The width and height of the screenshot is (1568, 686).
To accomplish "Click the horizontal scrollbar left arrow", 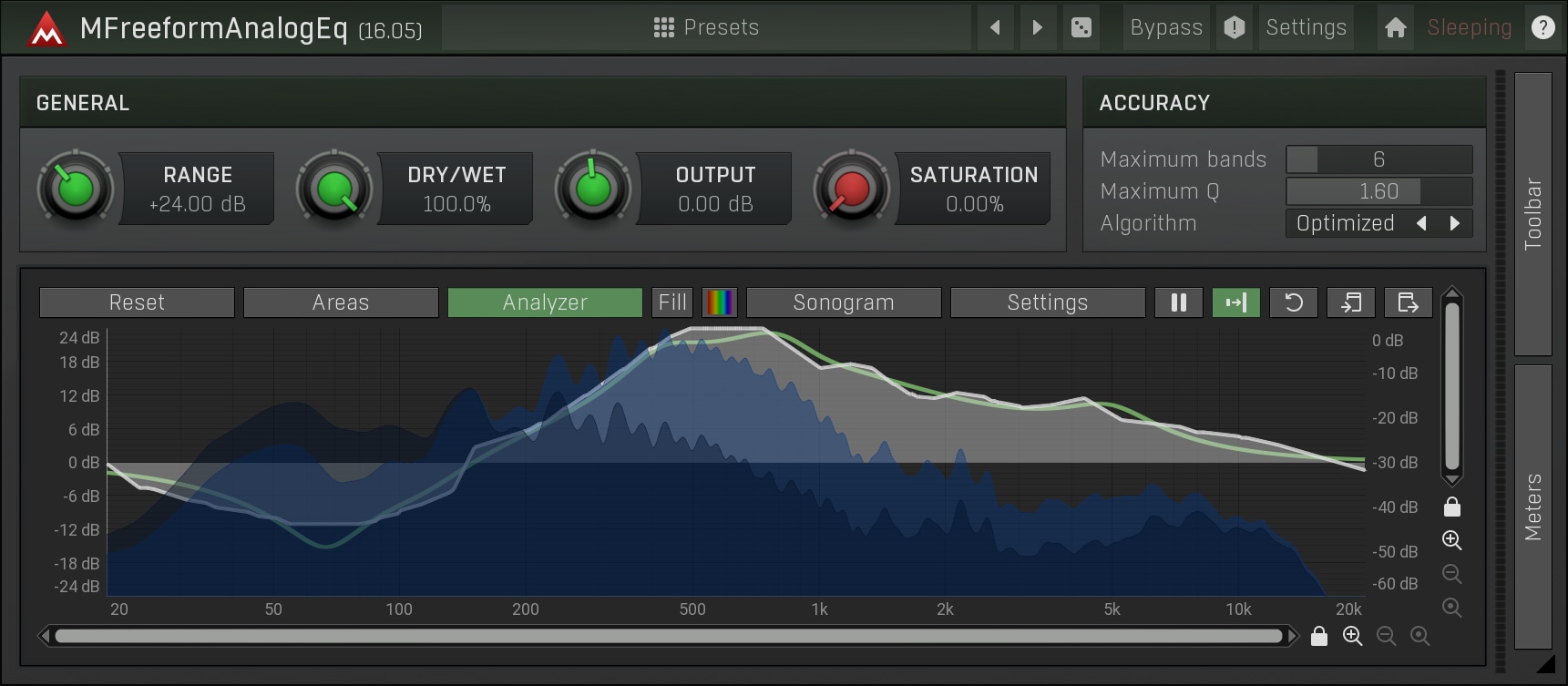I will (44, 636).
